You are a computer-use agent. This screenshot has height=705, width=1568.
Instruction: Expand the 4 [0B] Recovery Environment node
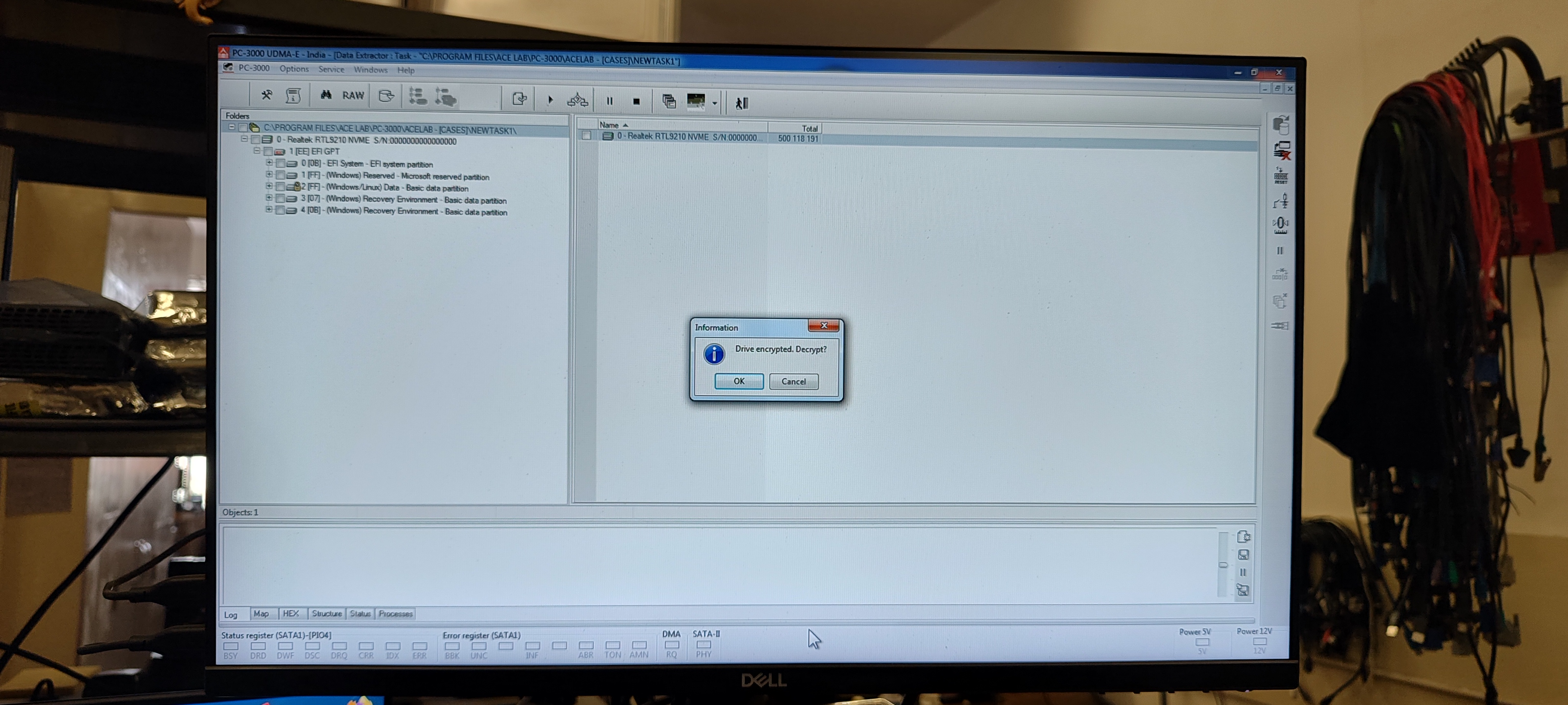pyautogui.click(x=269, y=209)
